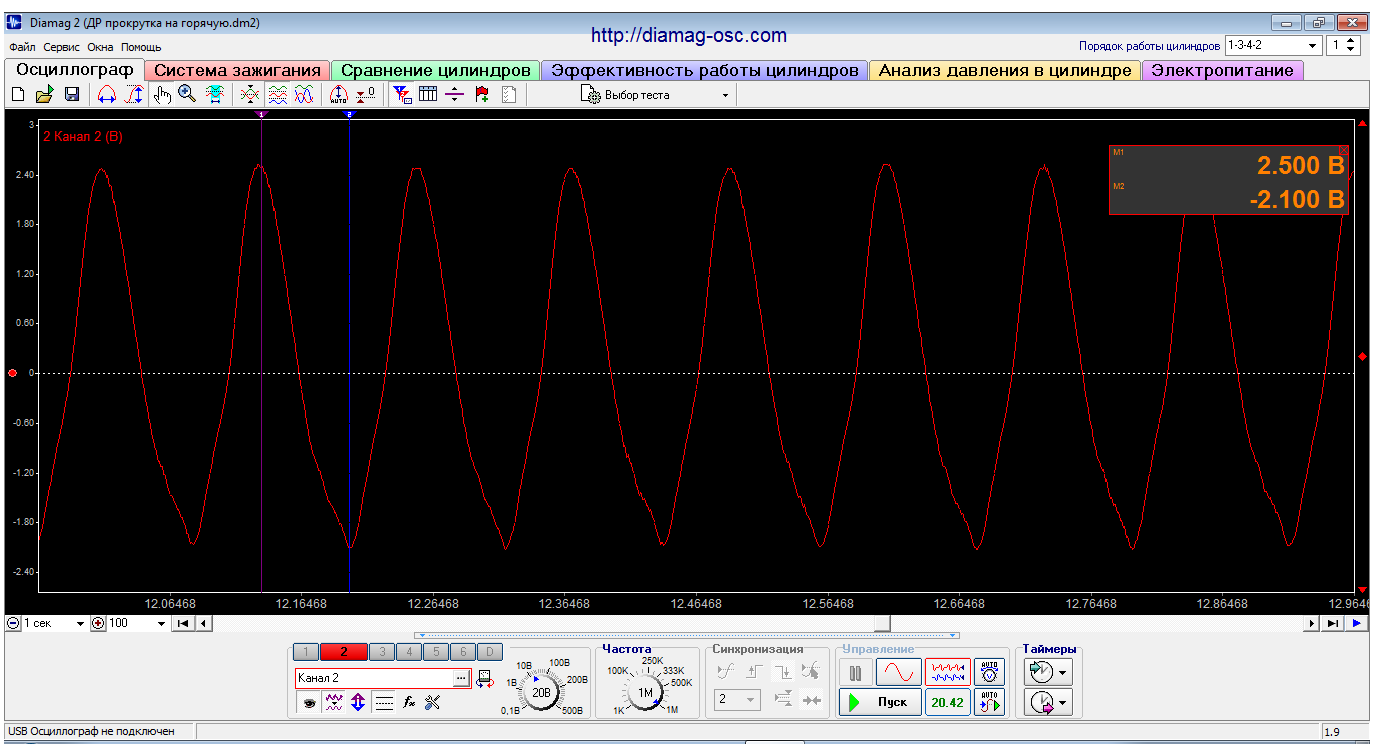Select the horizontal stretch waveform tool
1382x744 pixels.
[x=106, y=95]
